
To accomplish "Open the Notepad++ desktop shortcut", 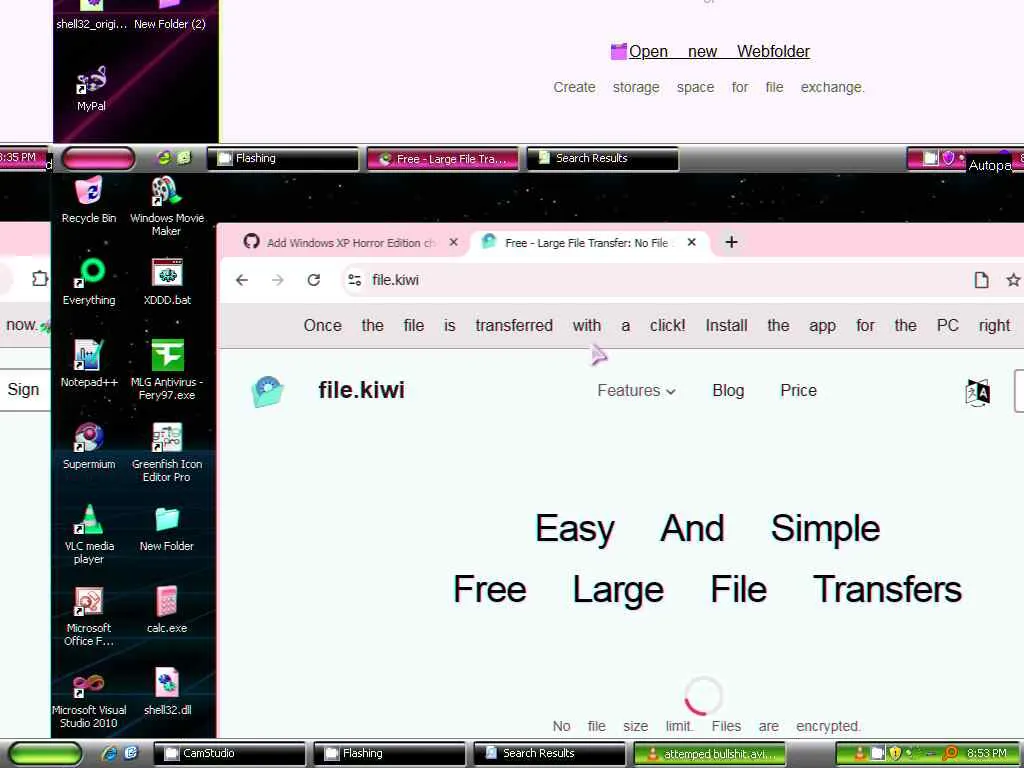I will point(89,363).
